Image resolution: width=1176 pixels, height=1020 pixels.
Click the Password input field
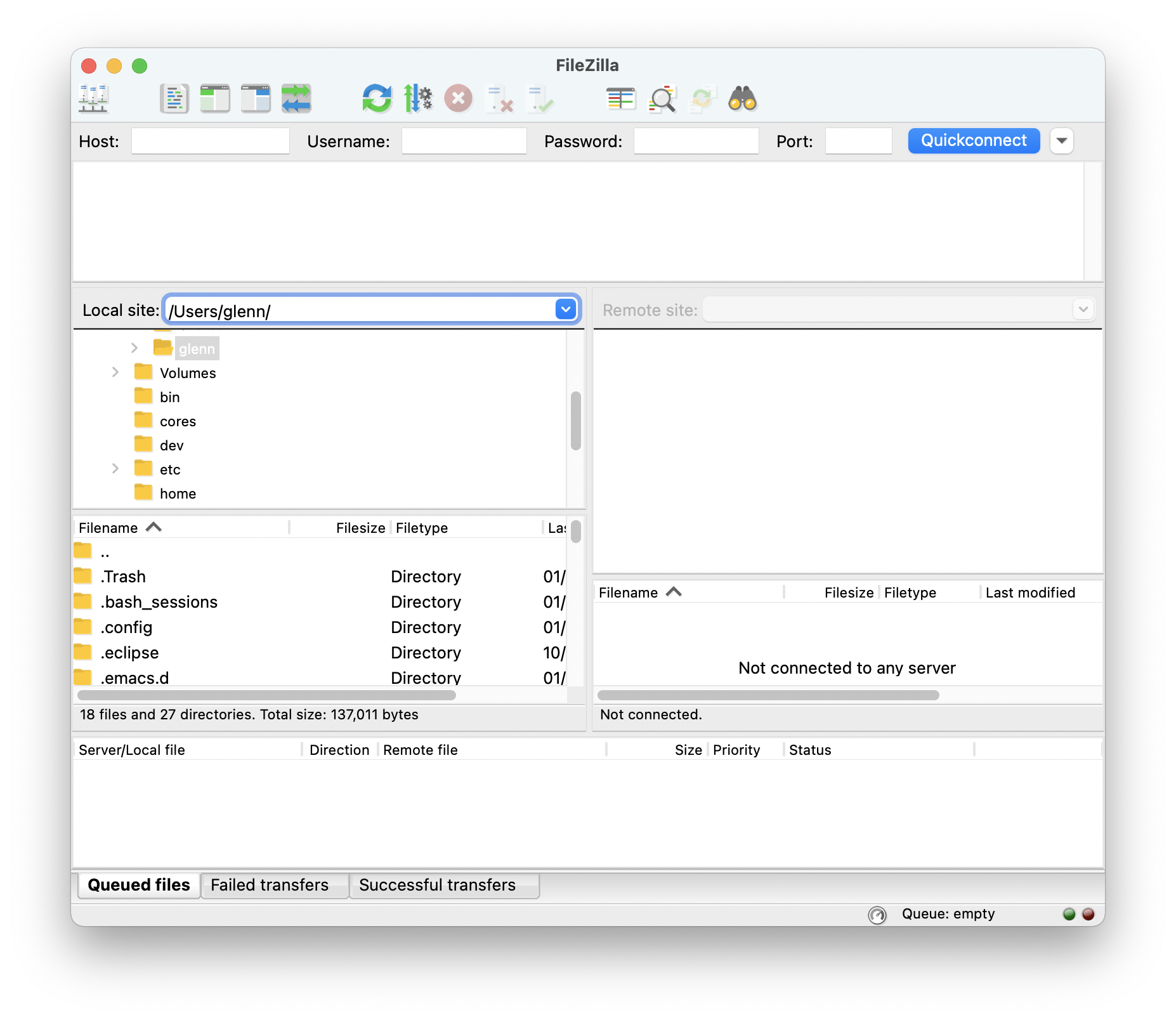[x=696, y=141]
